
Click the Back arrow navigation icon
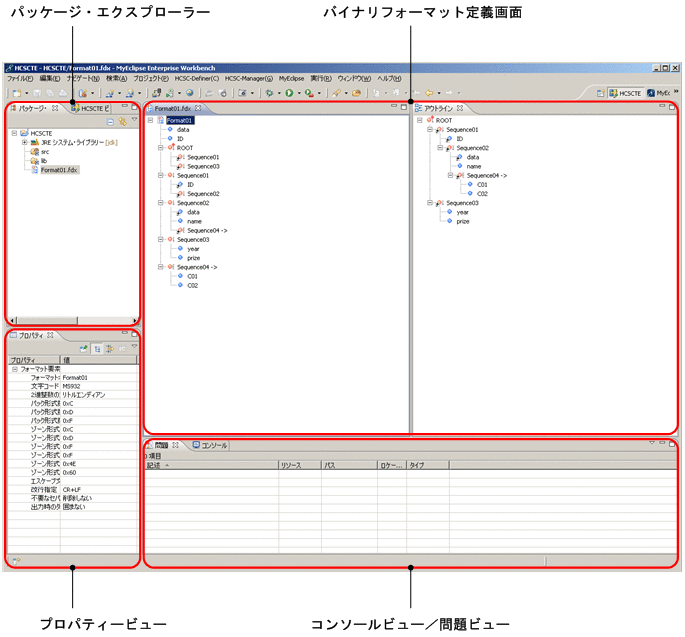pos(429,93)
